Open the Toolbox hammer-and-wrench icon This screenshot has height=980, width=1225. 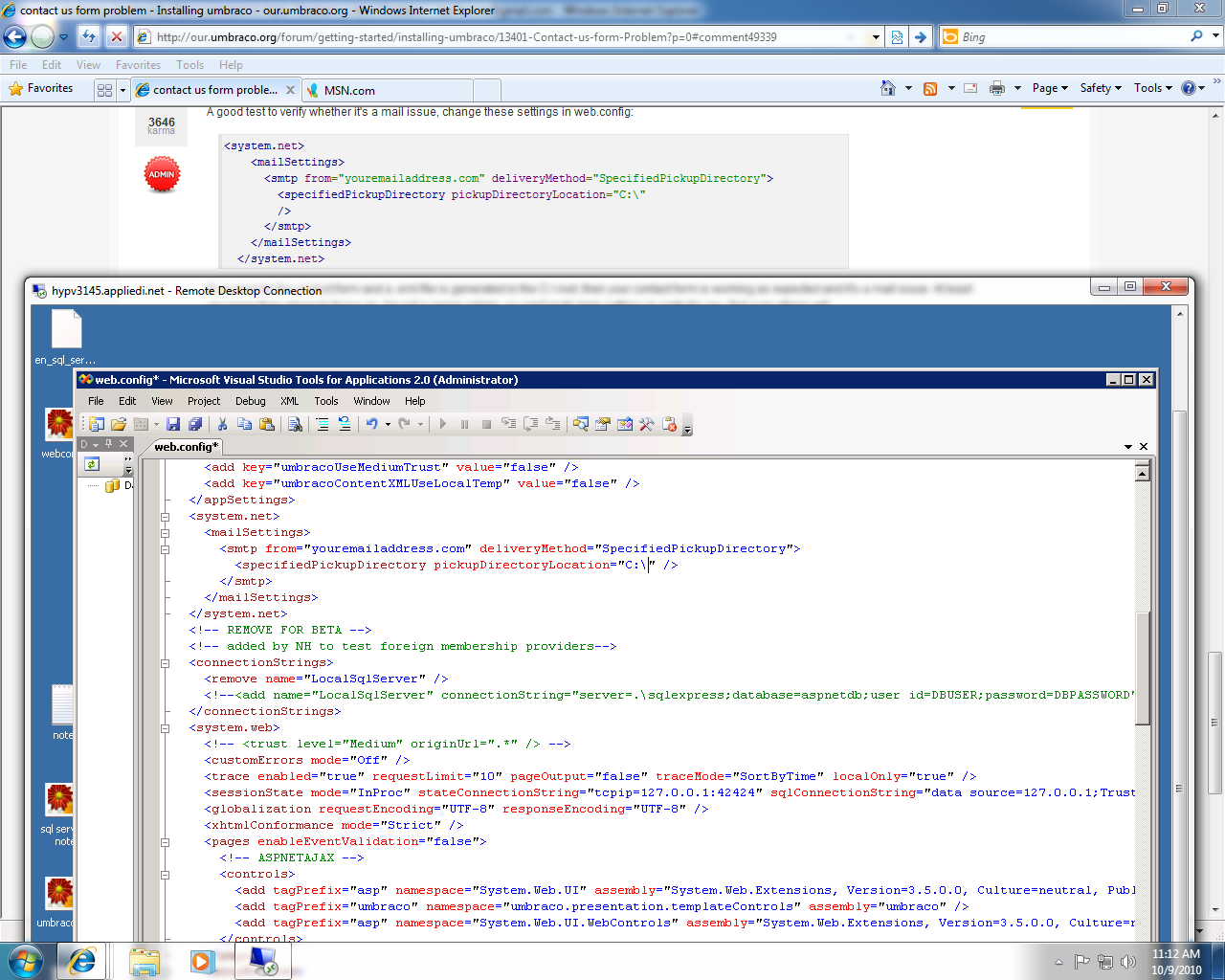[647, 424]
